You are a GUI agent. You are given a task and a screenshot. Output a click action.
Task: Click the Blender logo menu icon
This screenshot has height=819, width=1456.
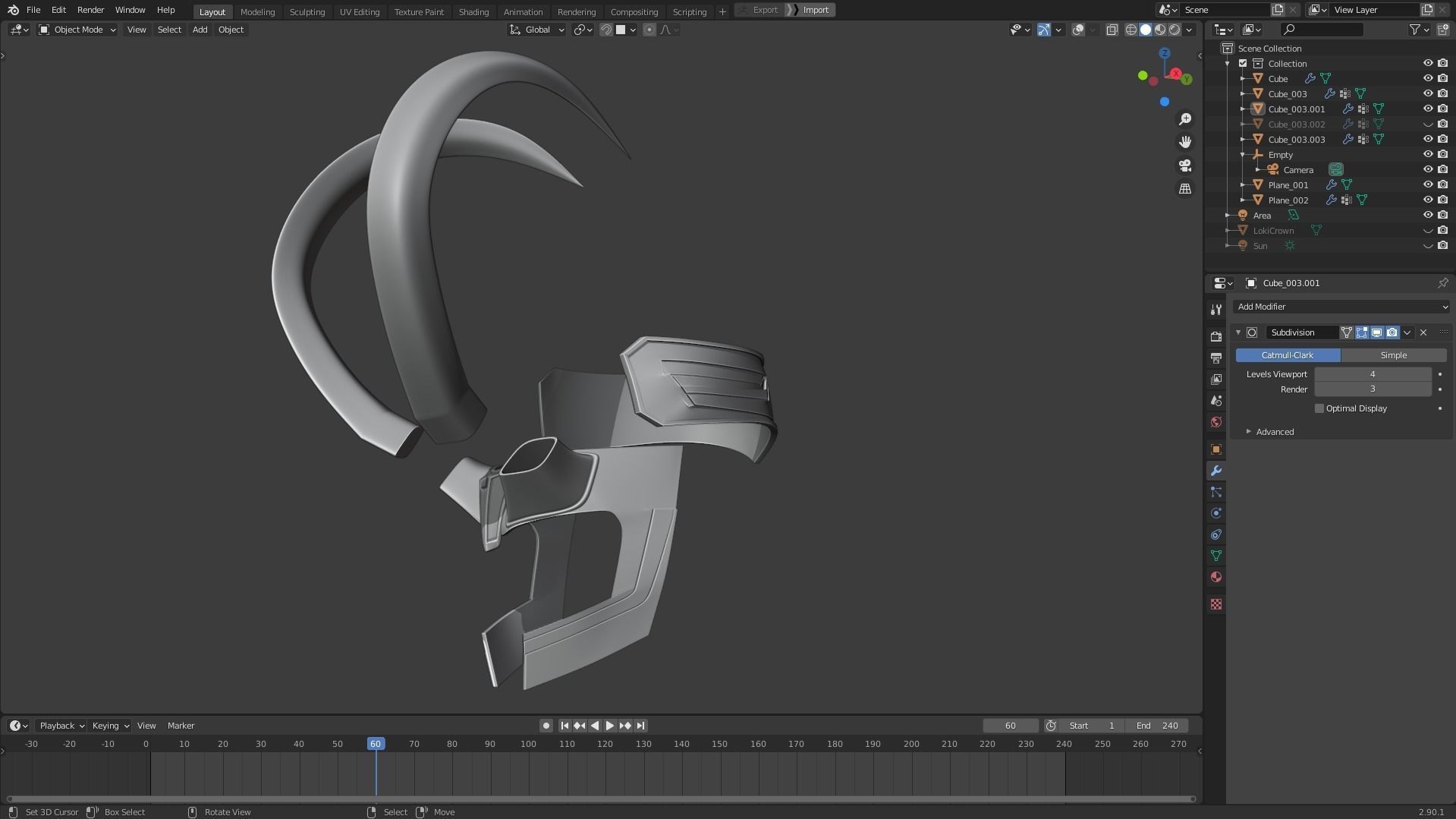click(x=13, y=10)
